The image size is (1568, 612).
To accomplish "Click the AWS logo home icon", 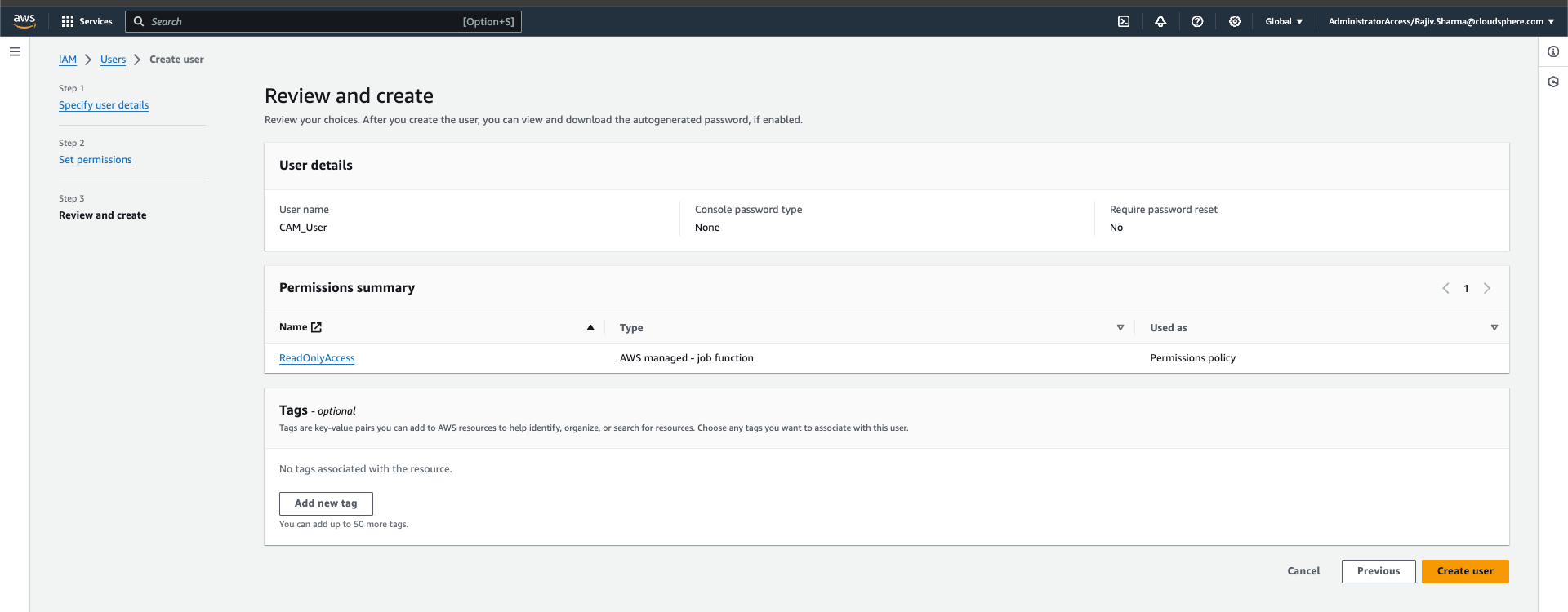I will tap(24, 21).
